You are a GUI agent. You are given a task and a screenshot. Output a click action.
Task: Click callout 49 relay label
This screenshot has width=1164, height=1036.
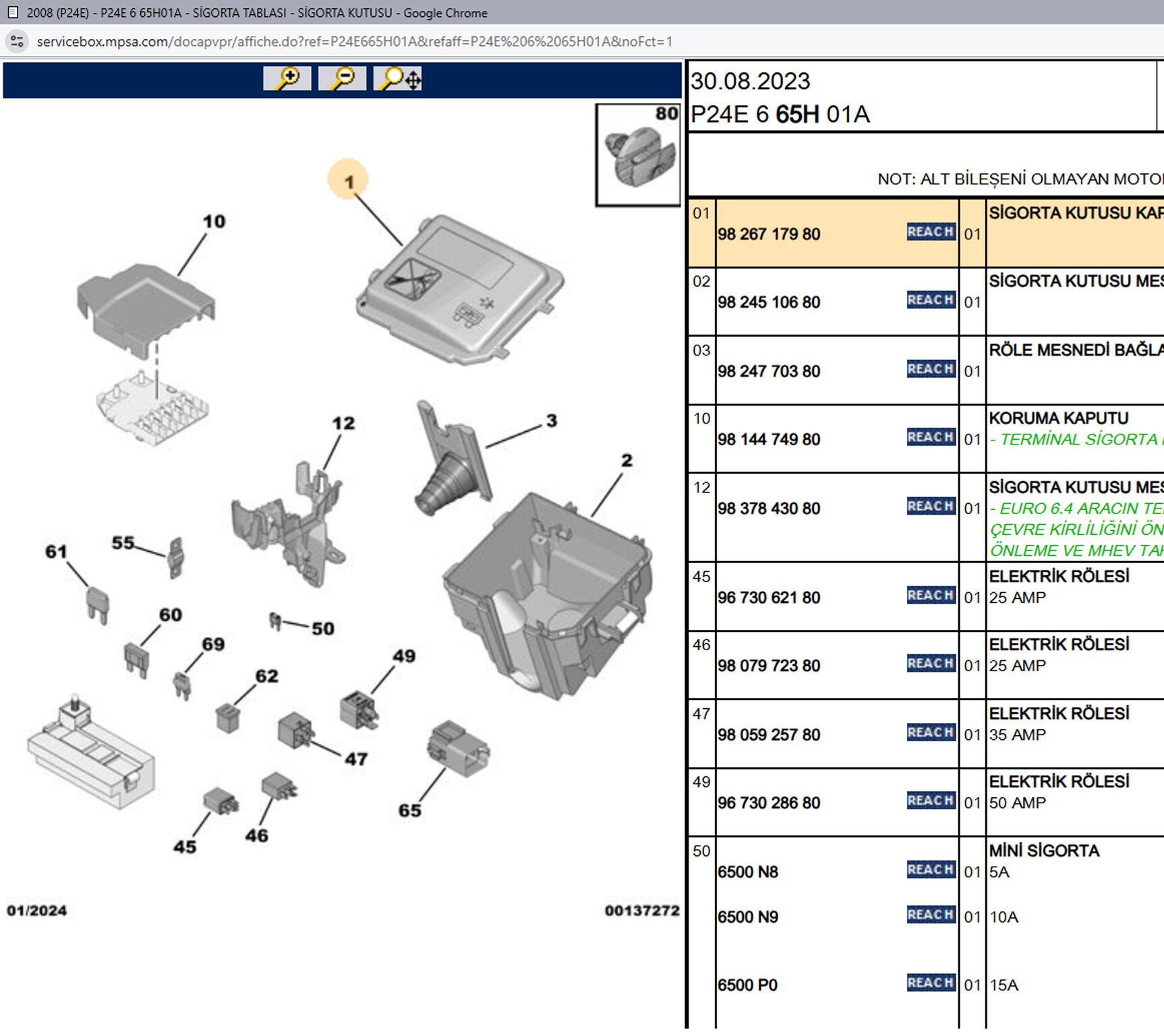coord(404,656)
